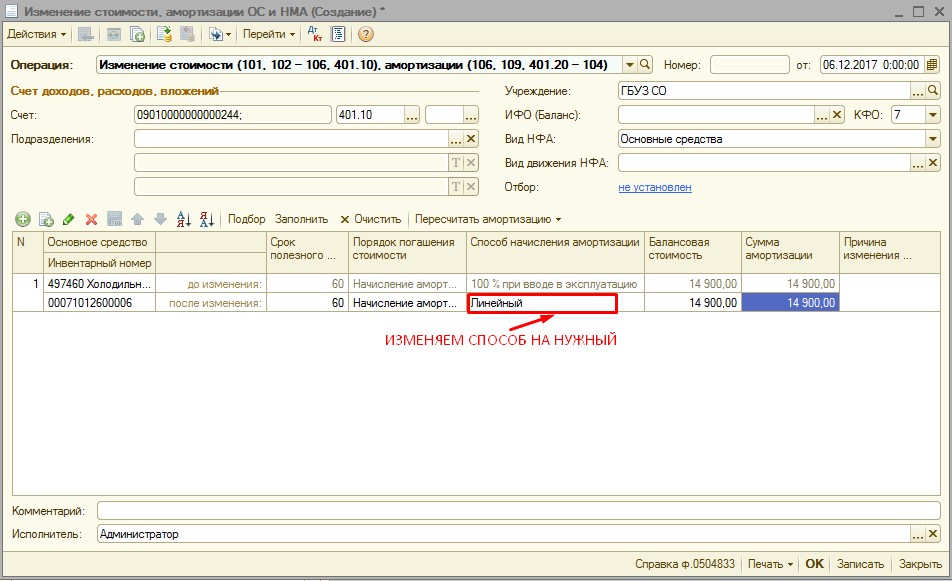
Task: Click the pencil edit row icon
Action: click(x=68, y=219)
